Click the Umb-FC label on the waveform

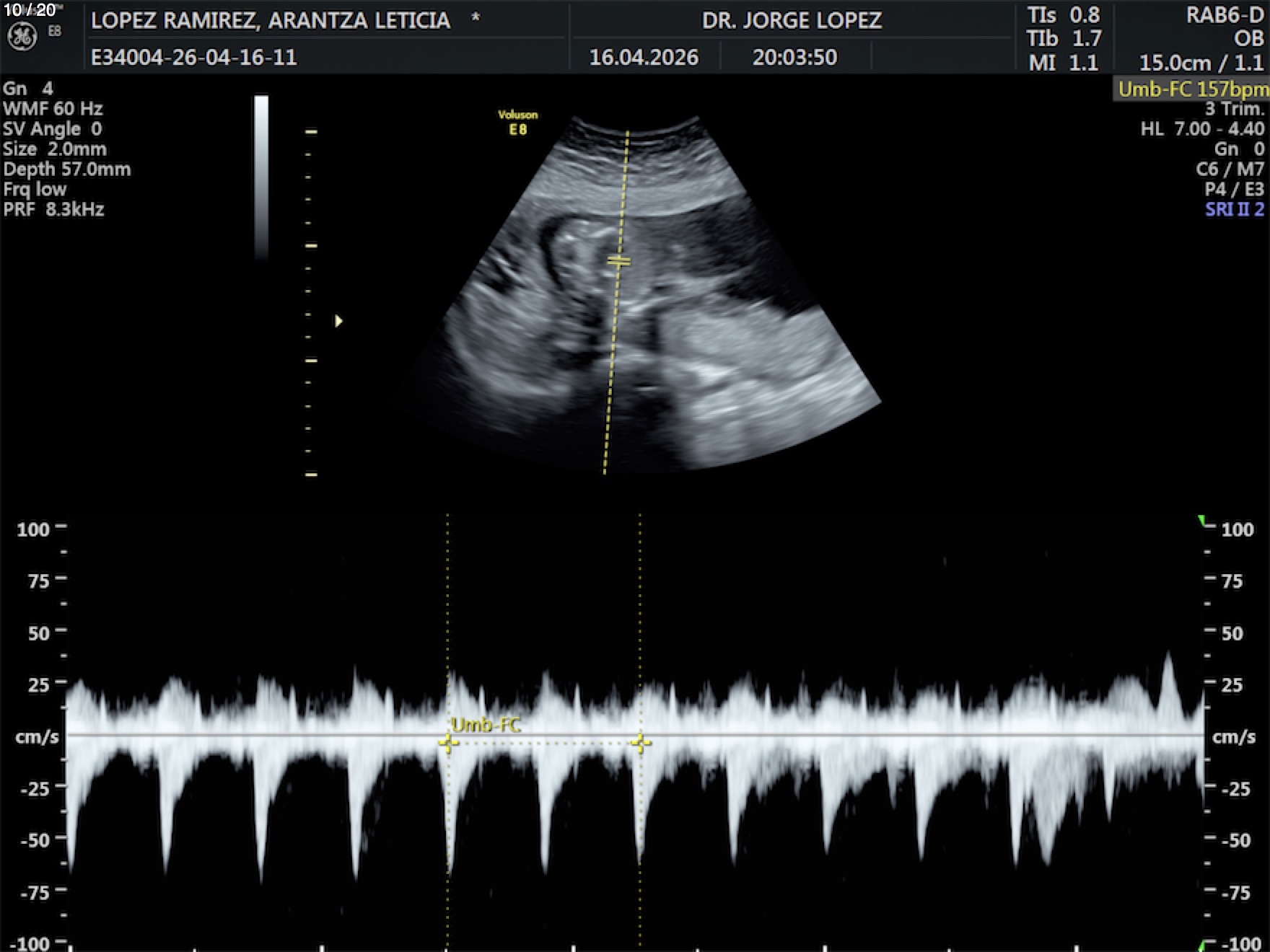[x=486, y=725]
